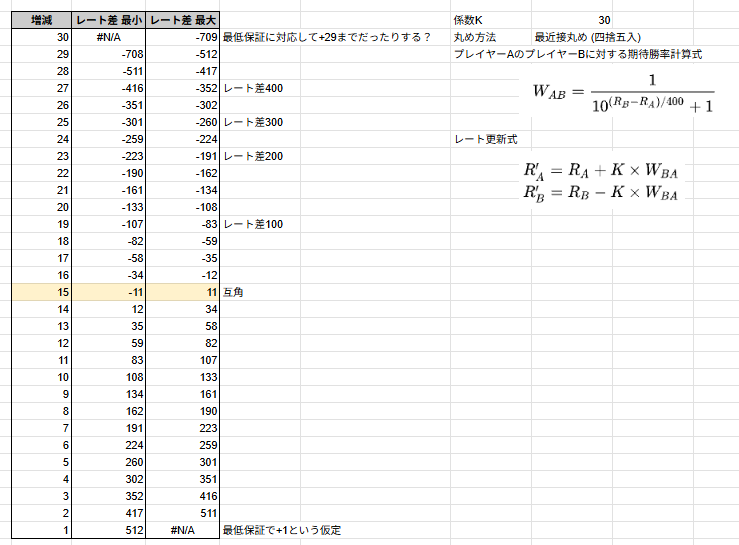Select the cell with value 133
Viewport: 739px width, 545px height.
[x=182, y=377]
